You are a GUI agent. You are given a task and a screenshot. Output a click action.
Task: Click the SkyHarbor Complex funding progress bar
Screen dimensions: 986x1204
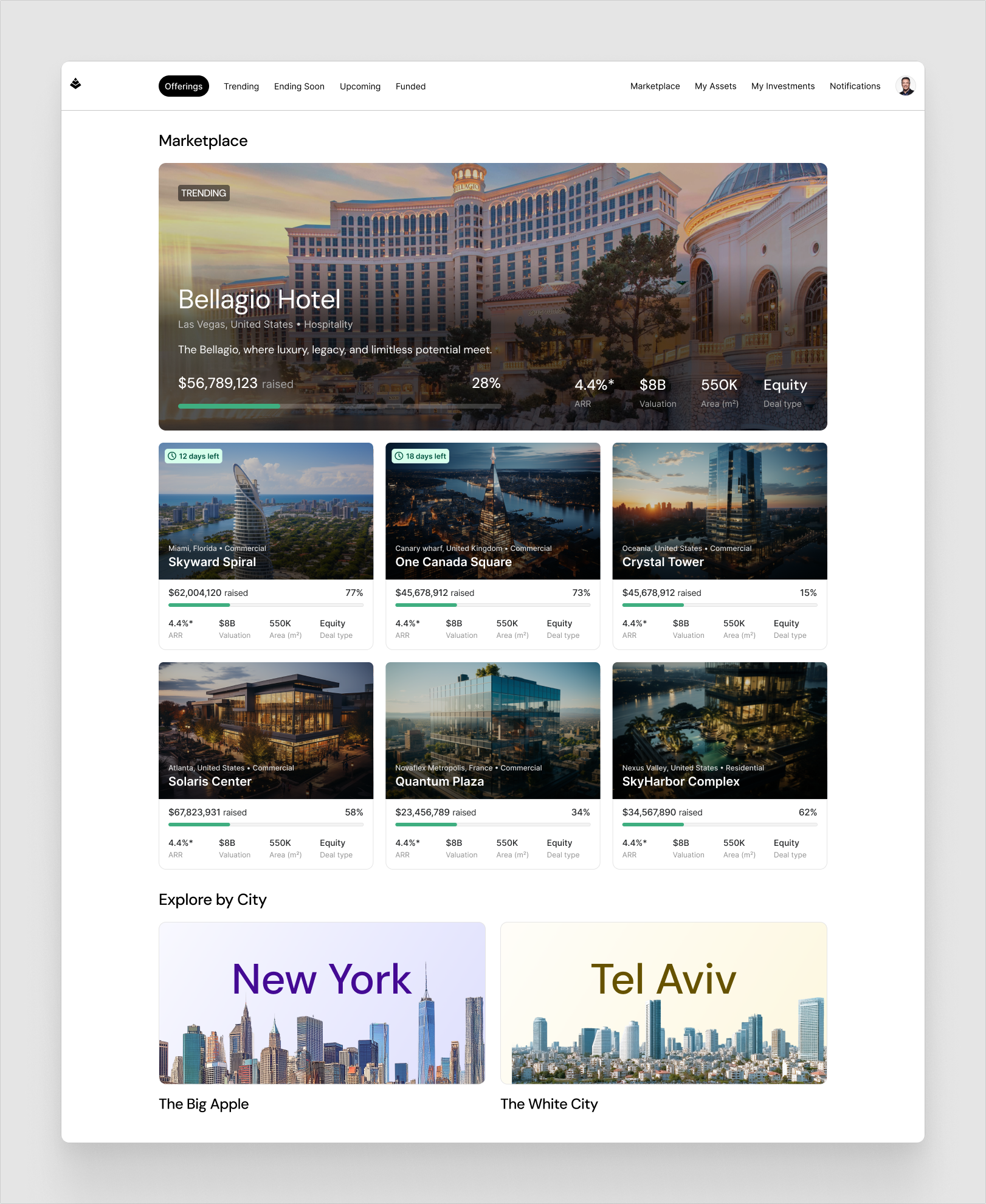point(720,825)
